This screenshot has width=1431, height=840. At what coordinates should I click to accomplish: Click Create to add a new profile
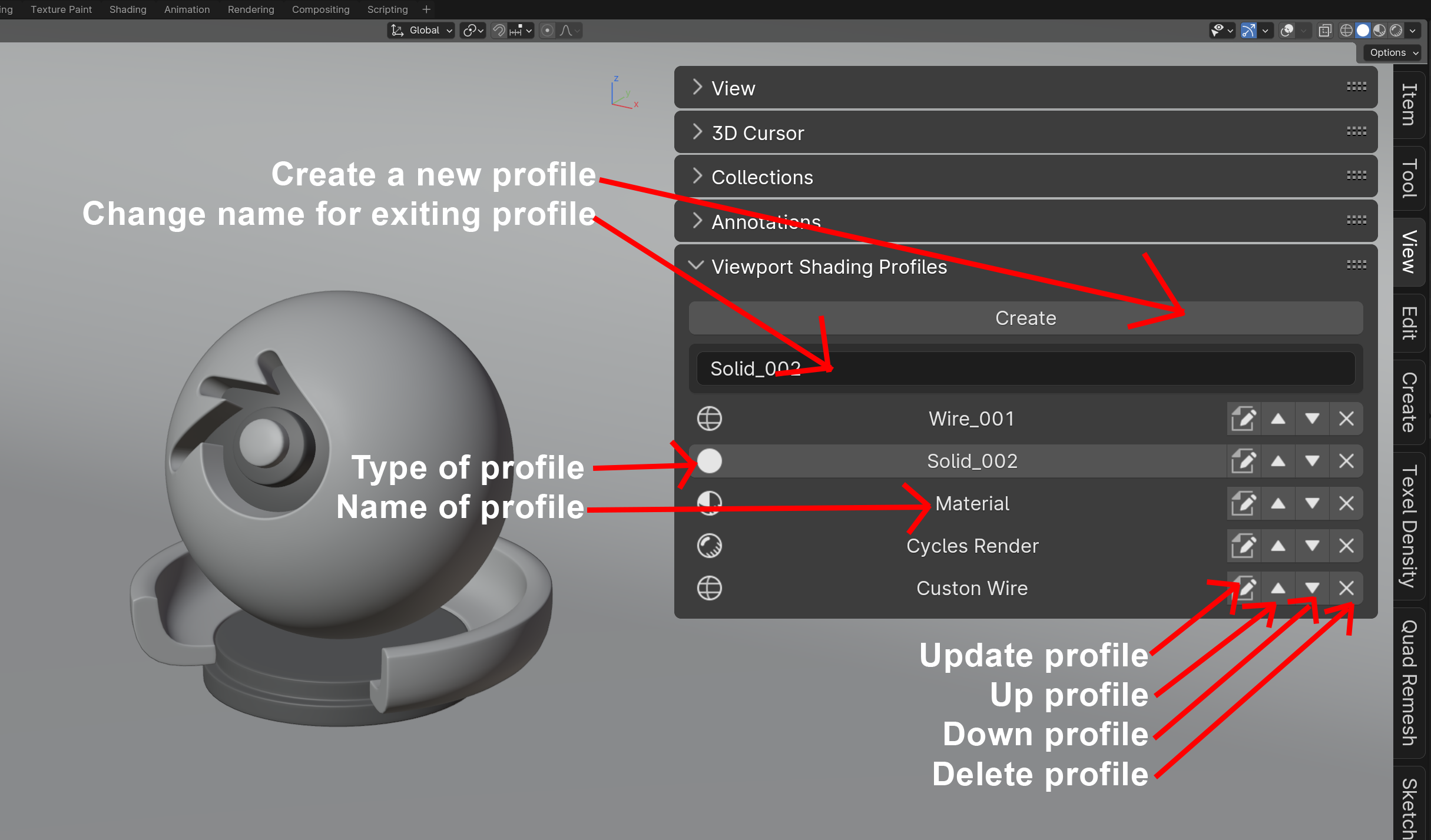tap(1025, 318)
